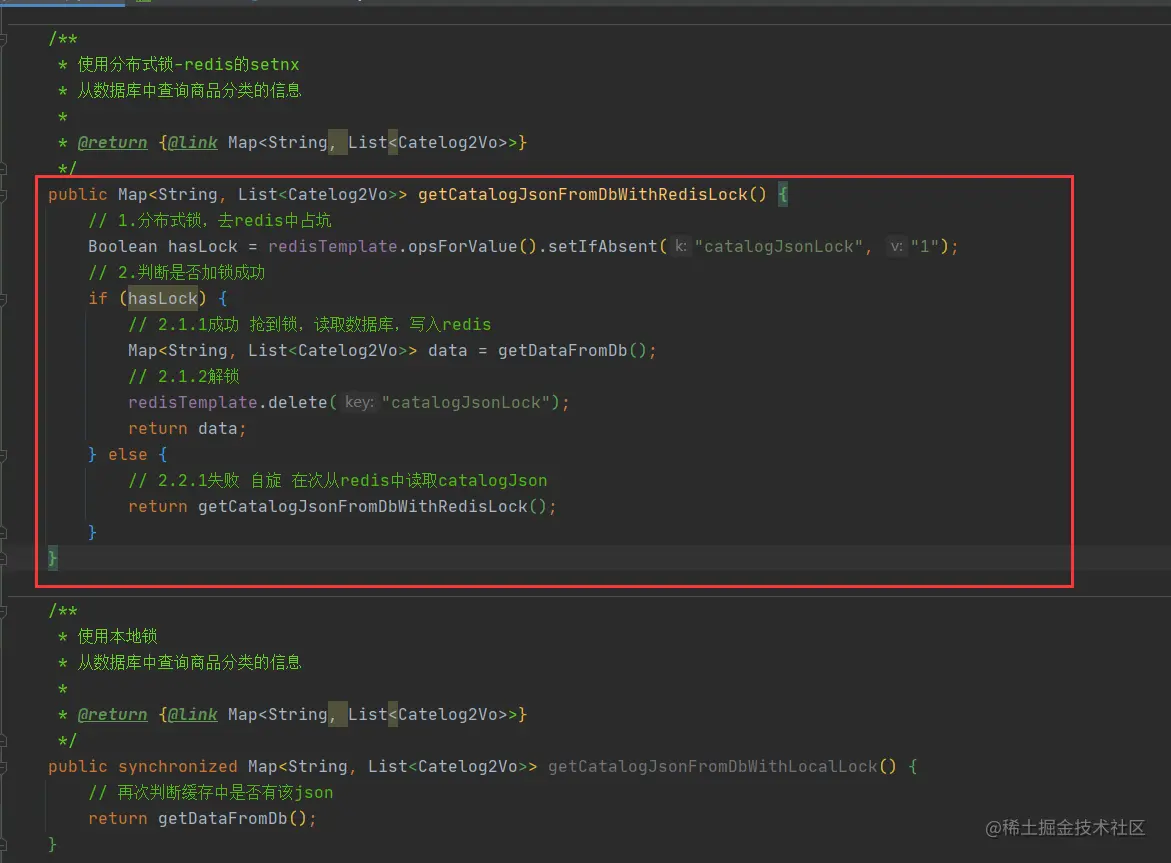The height and width of the screenshot is (863, 1171).
Task: Click comment // 1.分布式锁，去redis中占坑
Action: coord(210,221)
